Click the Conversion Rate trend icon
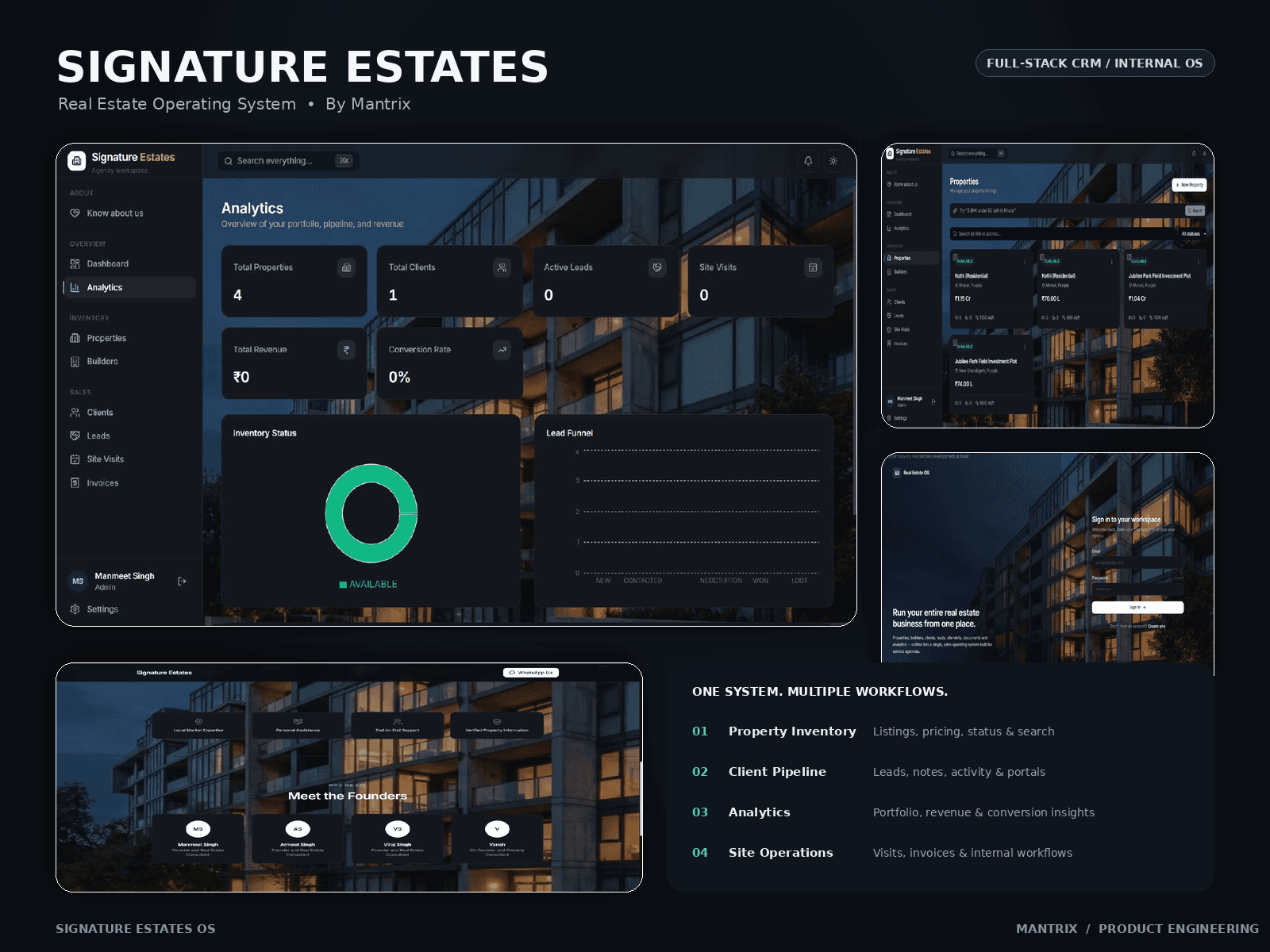Screen dimensions: 1270x952 tap(502, 350)
